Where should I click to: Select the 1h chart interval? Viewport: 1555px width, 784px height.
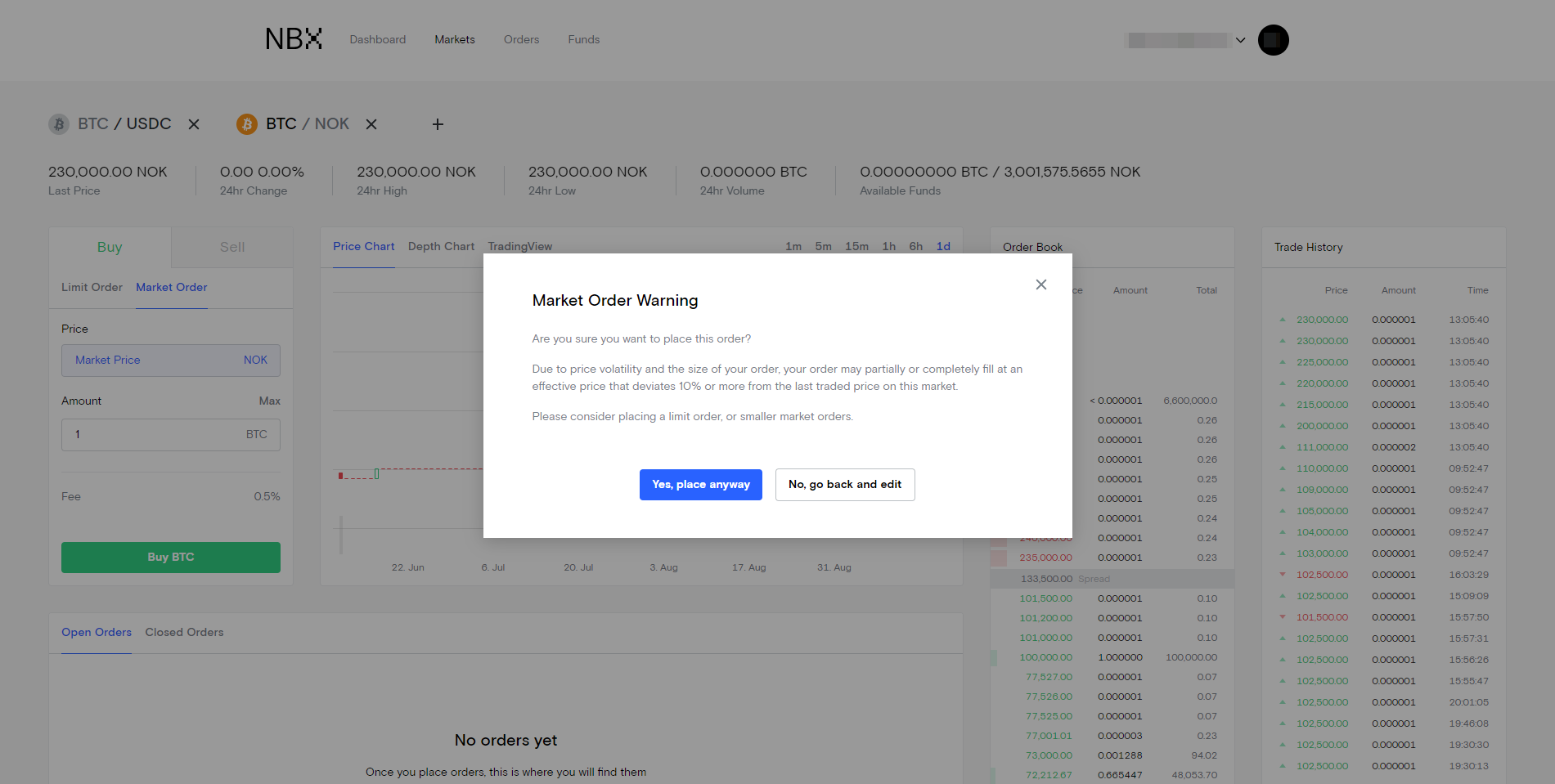888,247
